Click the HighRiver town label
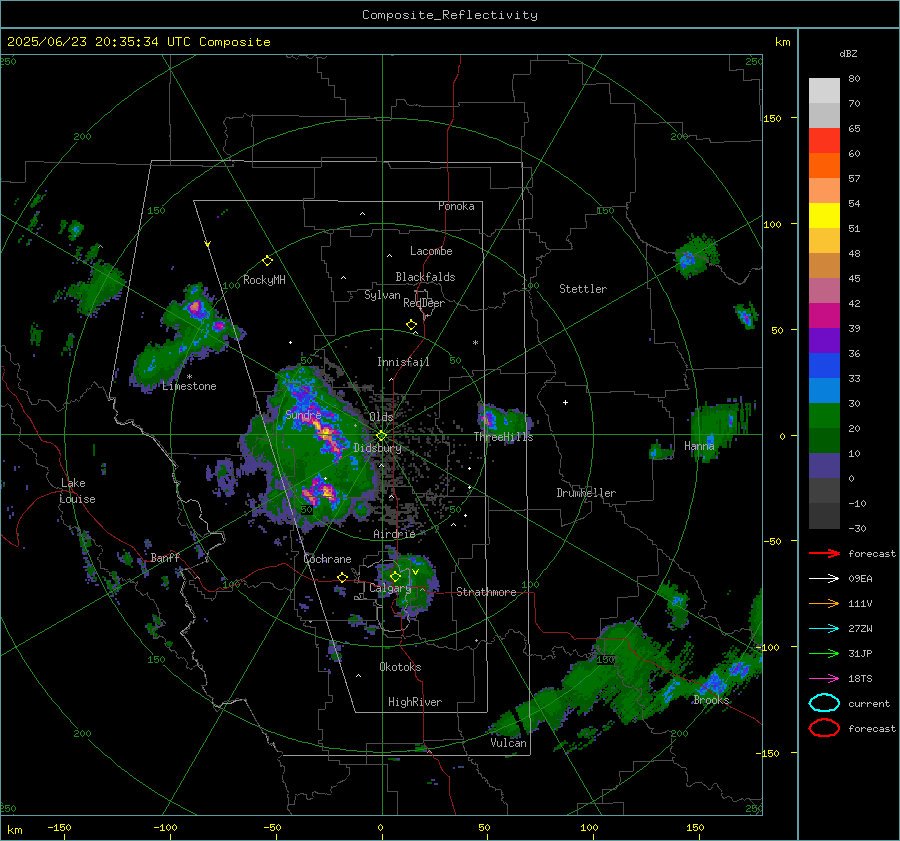The width and height of the screenshot is (900, 841). 415,702
